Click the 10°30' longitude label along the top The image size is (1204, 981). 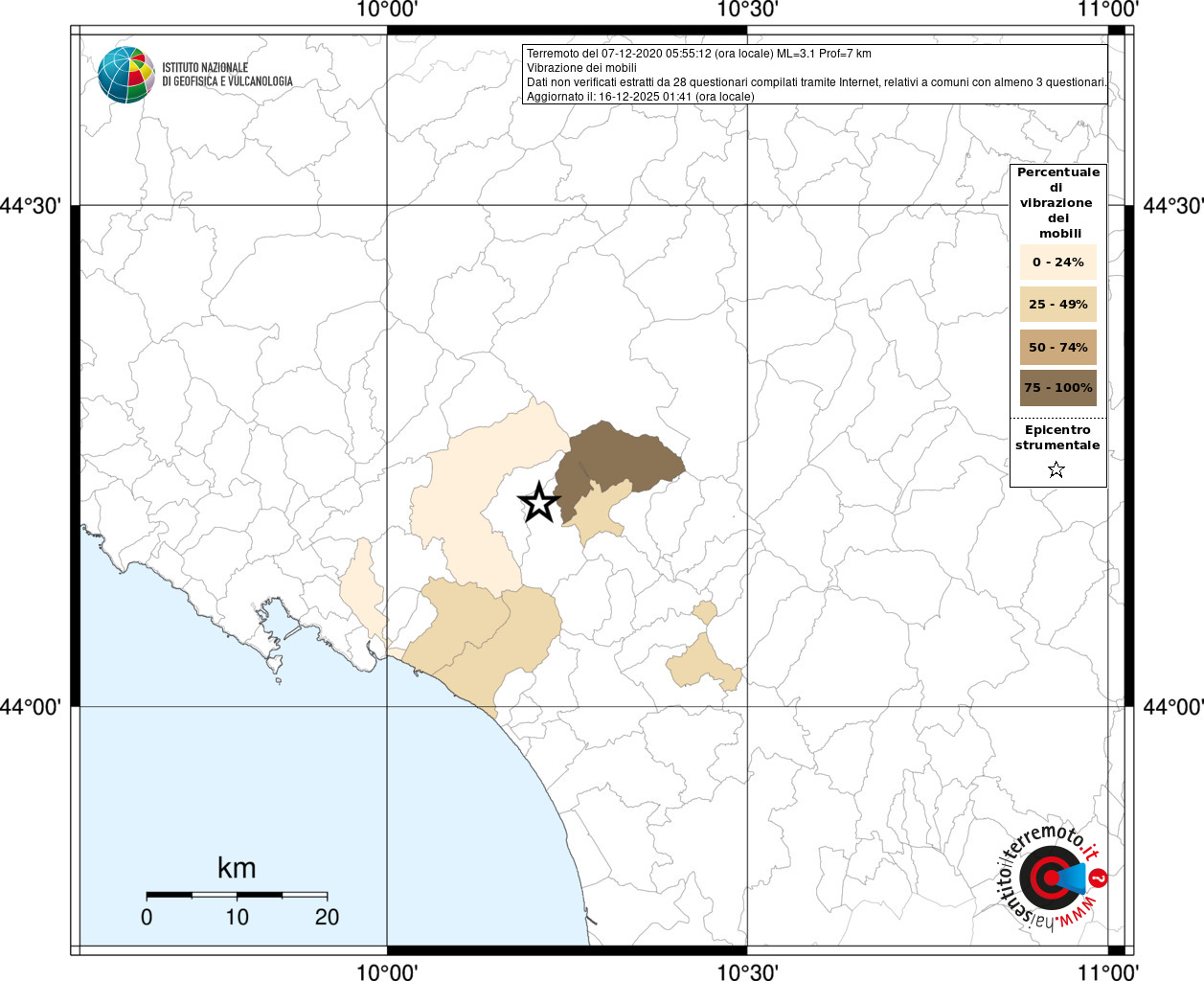pos(747,10)
